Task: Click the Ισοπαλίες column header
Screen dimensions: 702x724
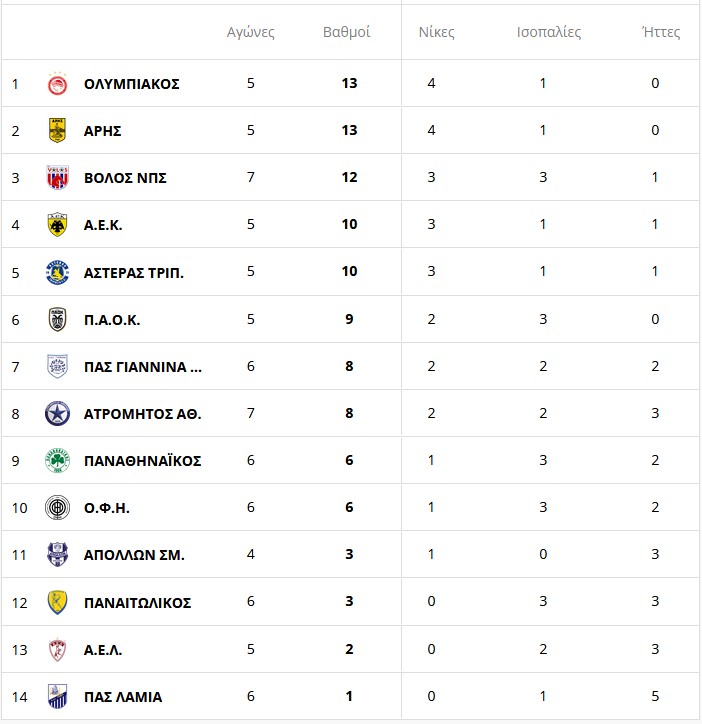Action: pos(549,32)
